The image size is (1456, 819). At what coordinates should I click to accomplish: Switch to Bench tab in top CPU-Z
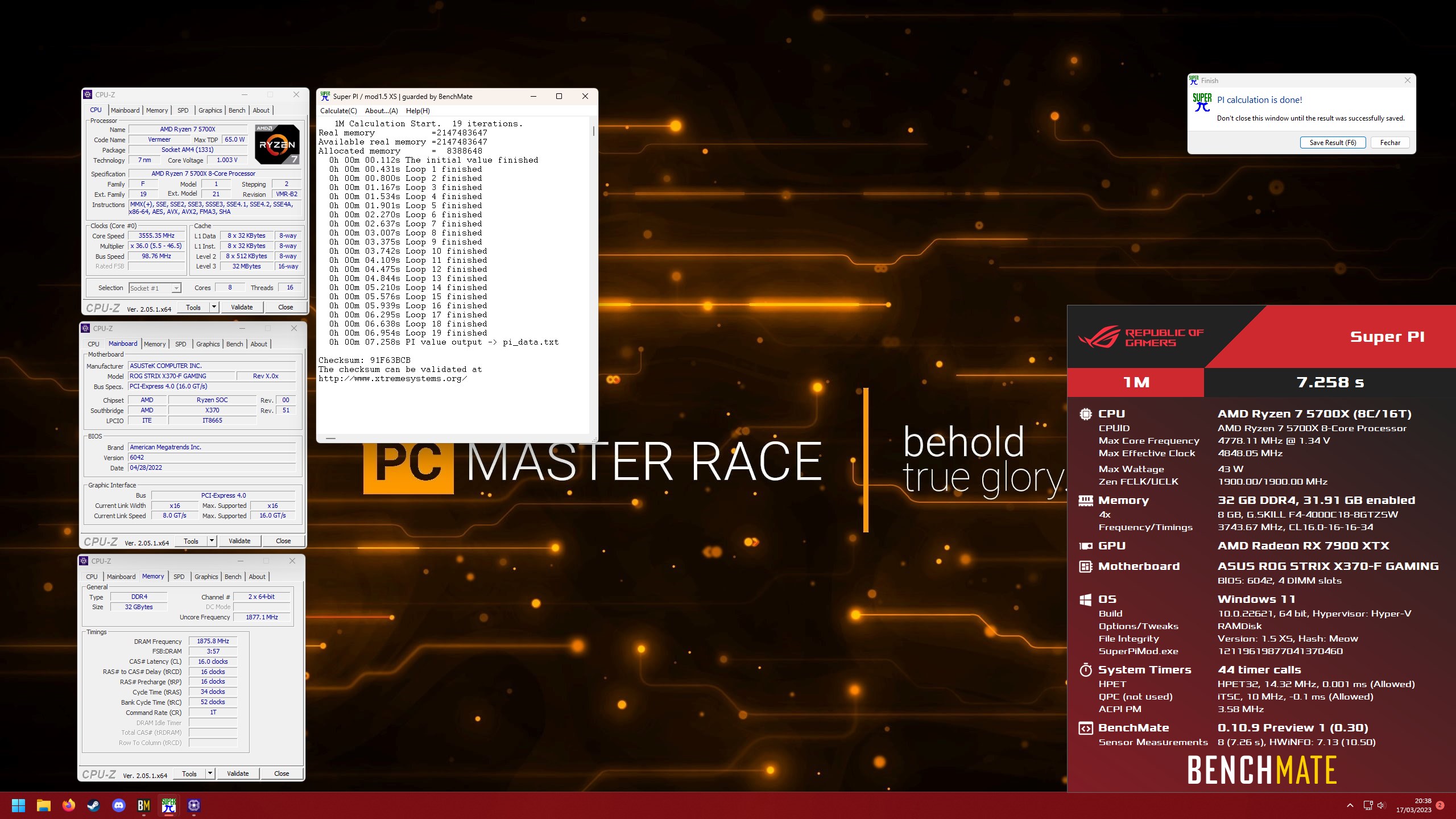coord(237,110)
